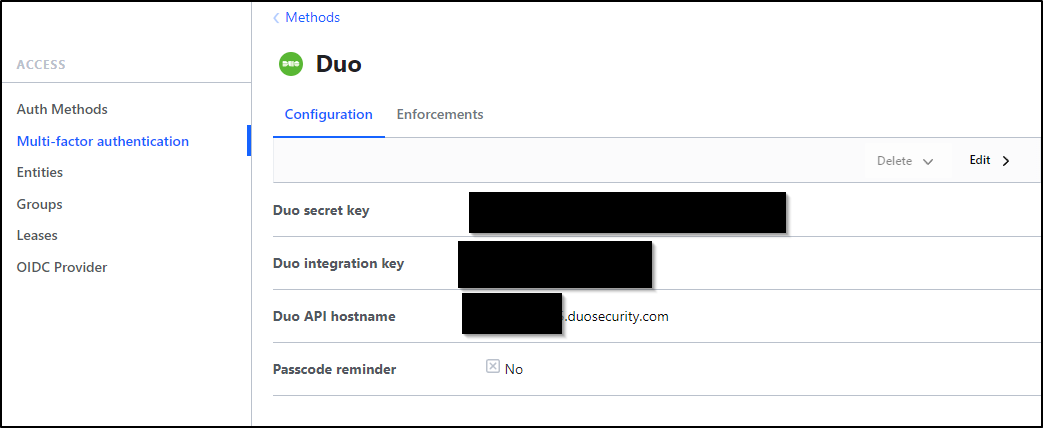Viewport: 1043px width, 428px height.
Task: Click the green Duo logo icon
Action: coord(290,64)
